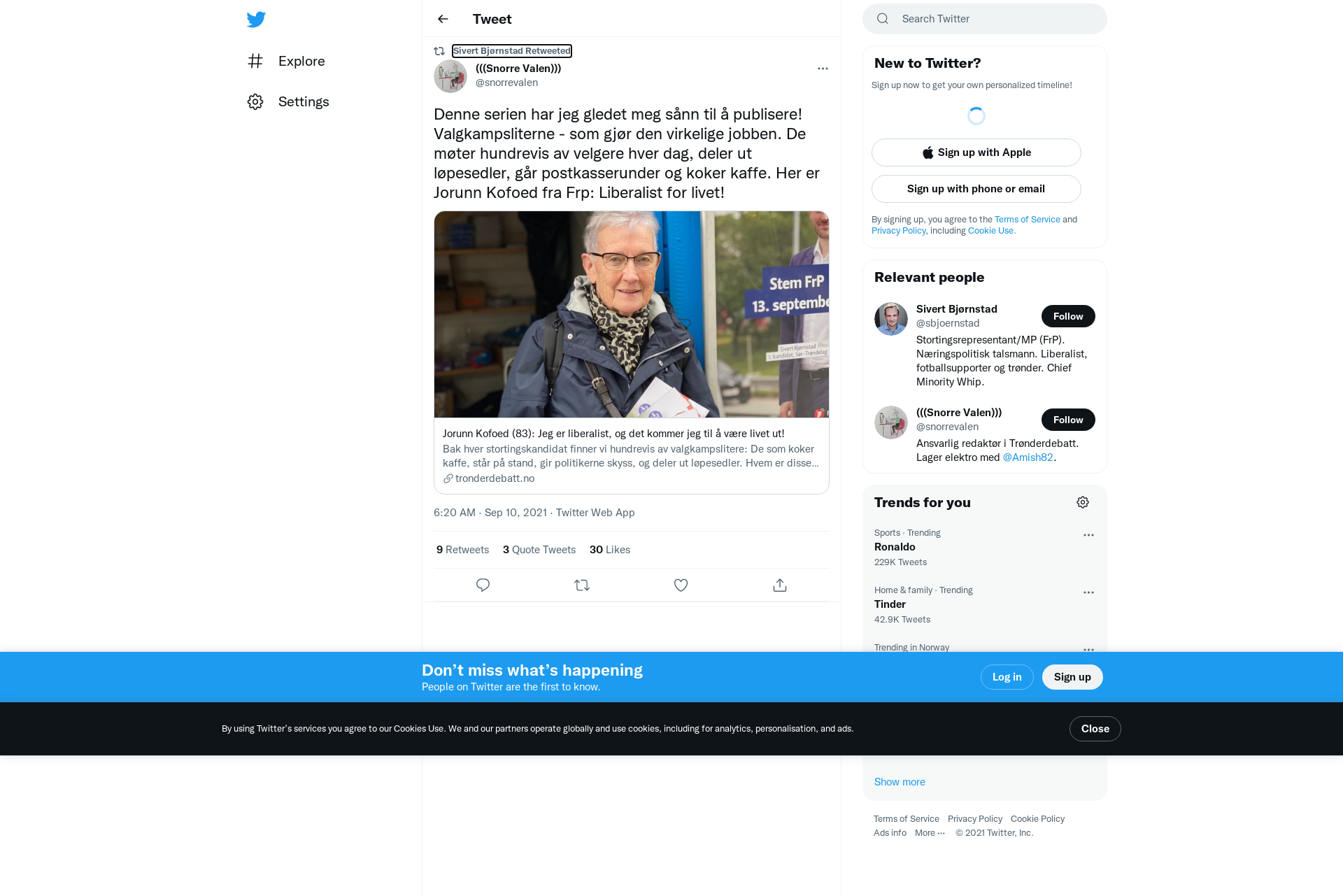The width and height of the screenshot is (1343, 896).
Task: Click Log in on the blue banner
Action: [x=1007, y=677]
